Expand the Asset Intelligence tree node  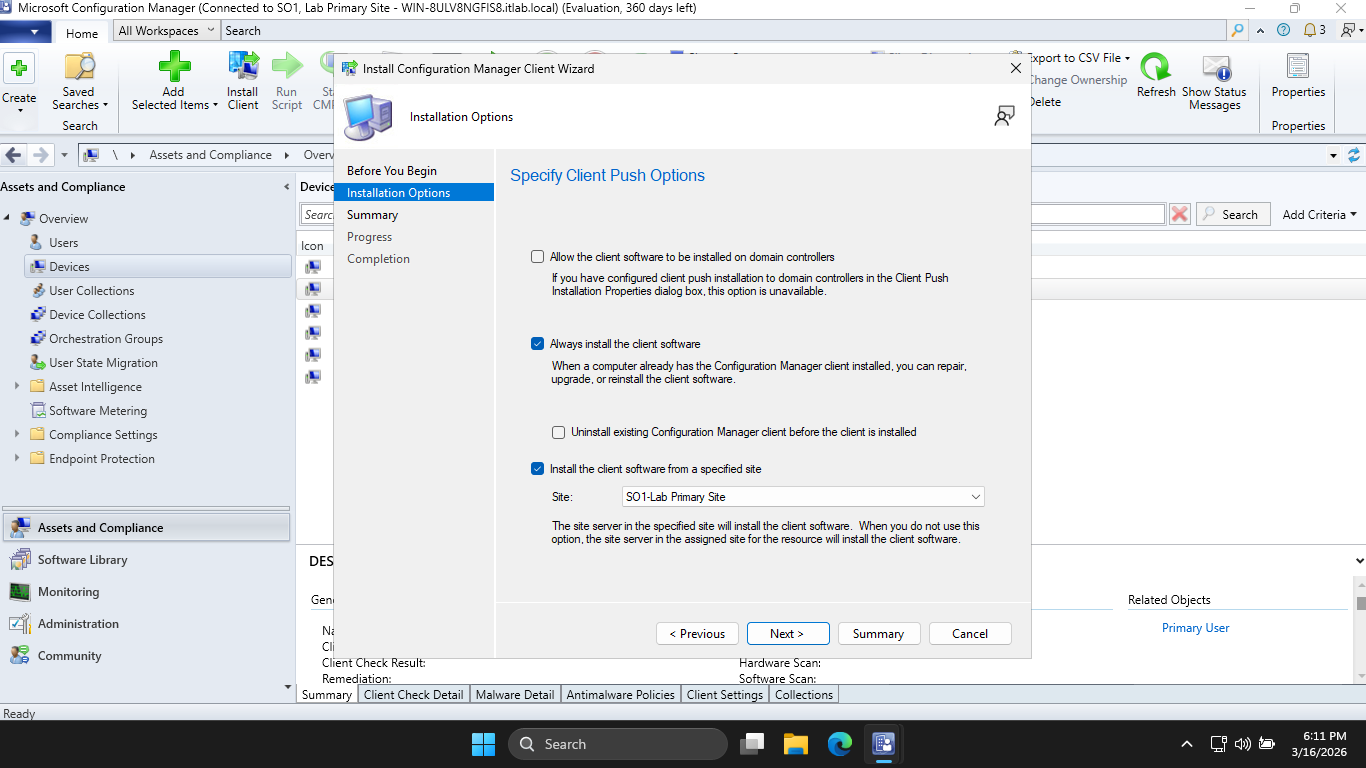tap(17, 387)
